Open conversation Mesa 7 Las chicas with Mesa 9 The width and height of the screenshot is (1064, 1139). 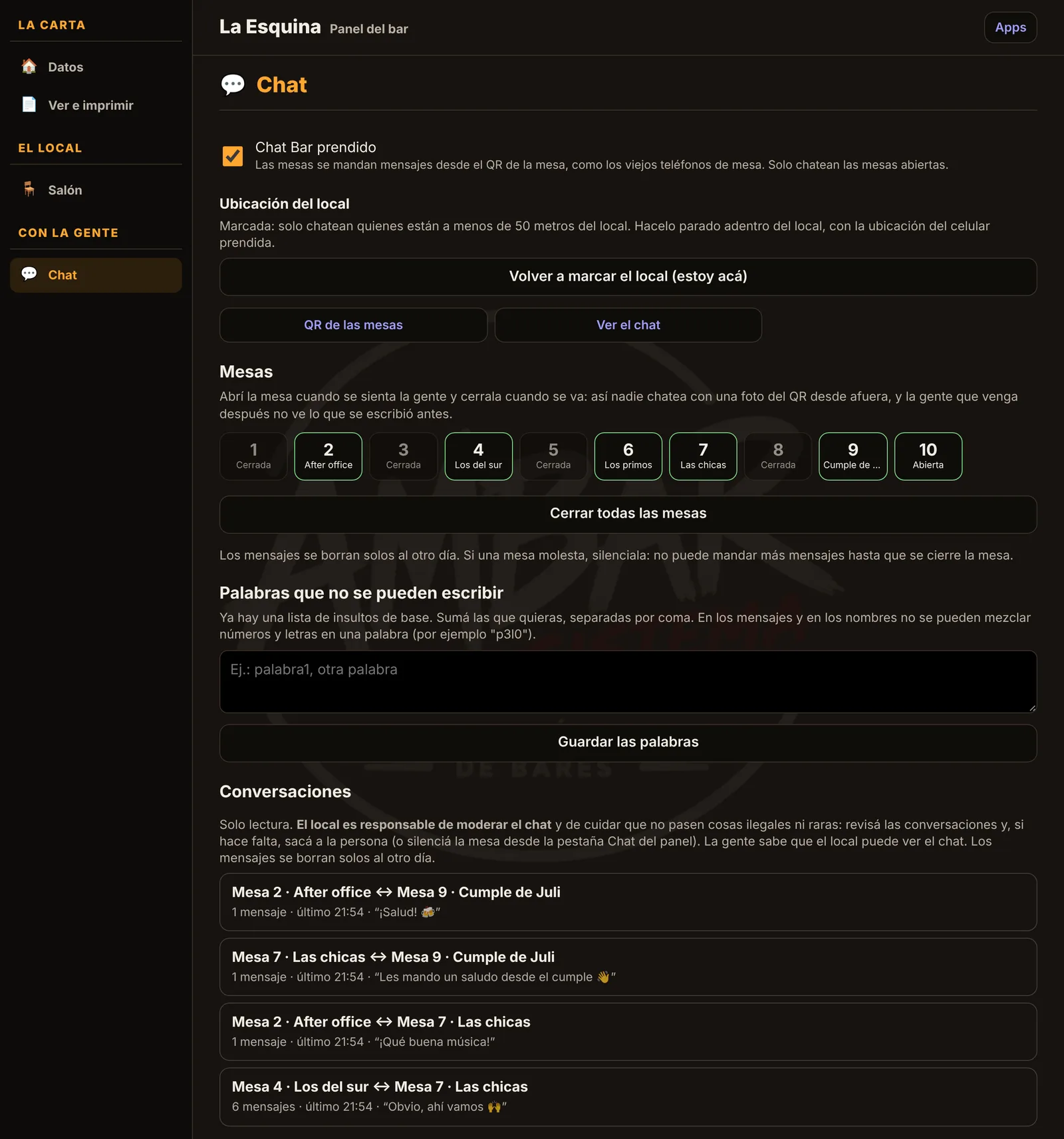pyautogui.click(x=628, y=967)
